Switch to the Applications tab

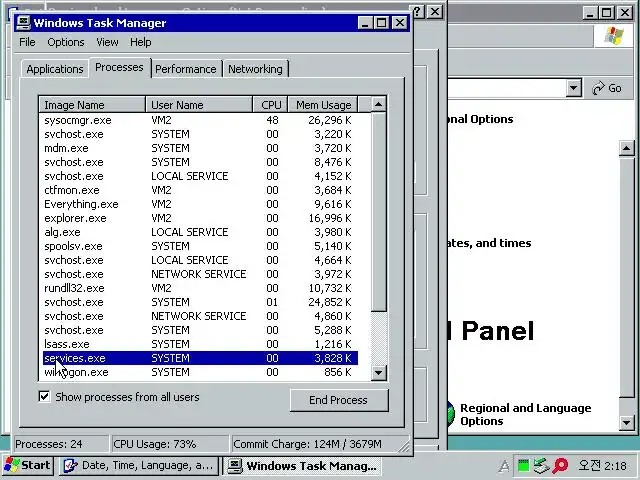(55, 69)
